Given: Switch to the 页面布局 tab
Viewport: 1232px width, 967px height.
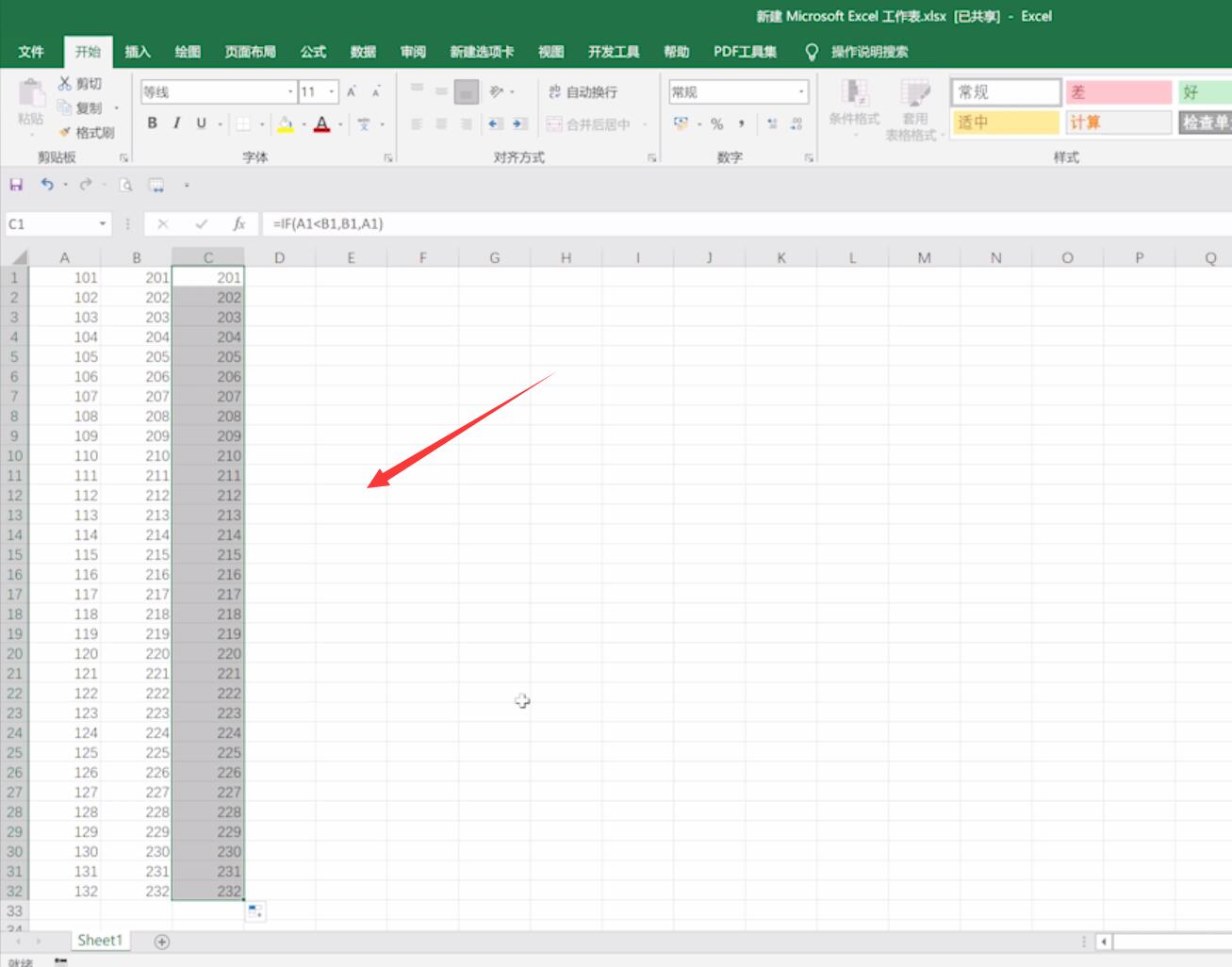Looking at the screenshot, I should coord(251,52).
